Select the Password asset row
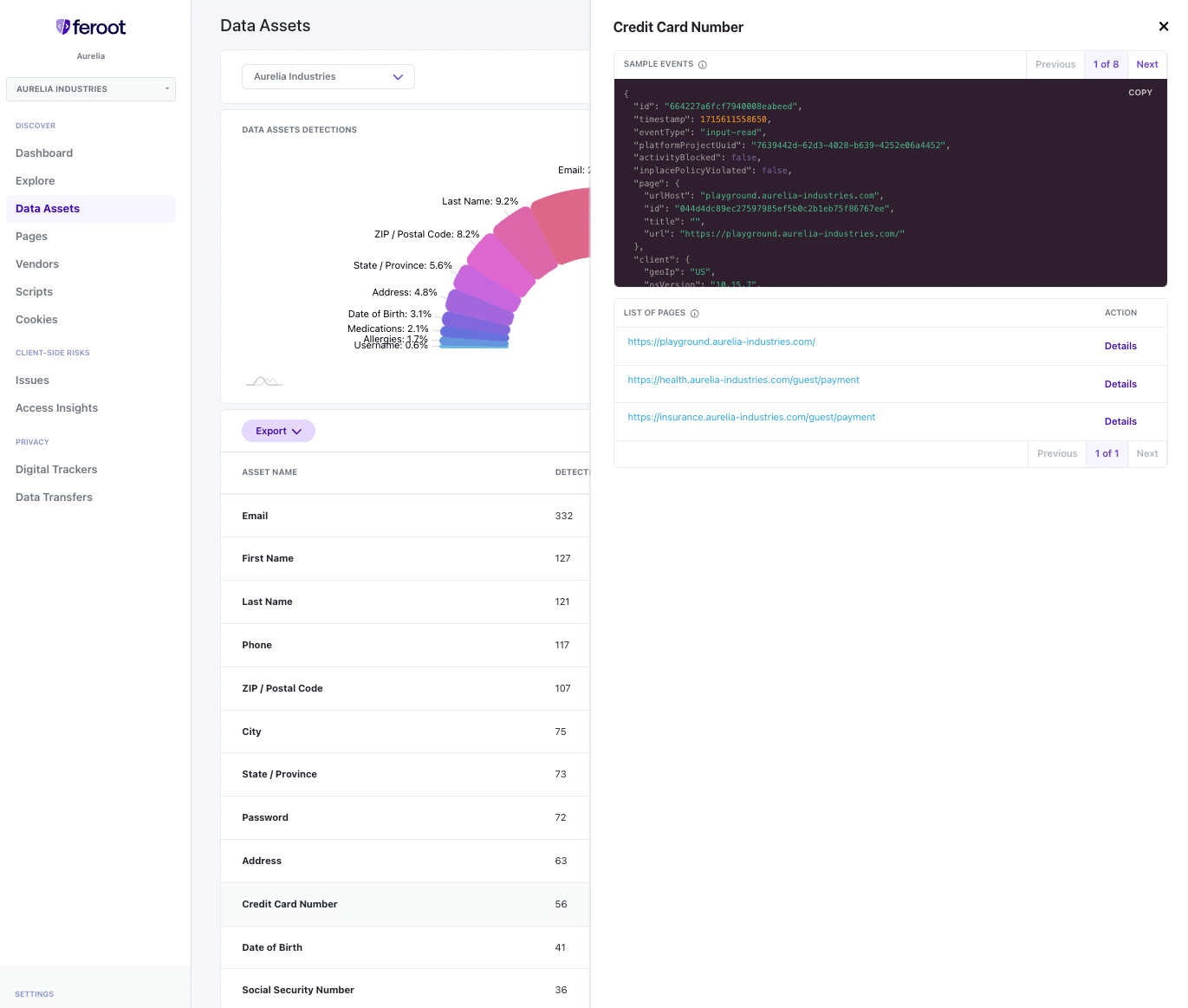The image size is (1188, 1008). pos(406,818)
